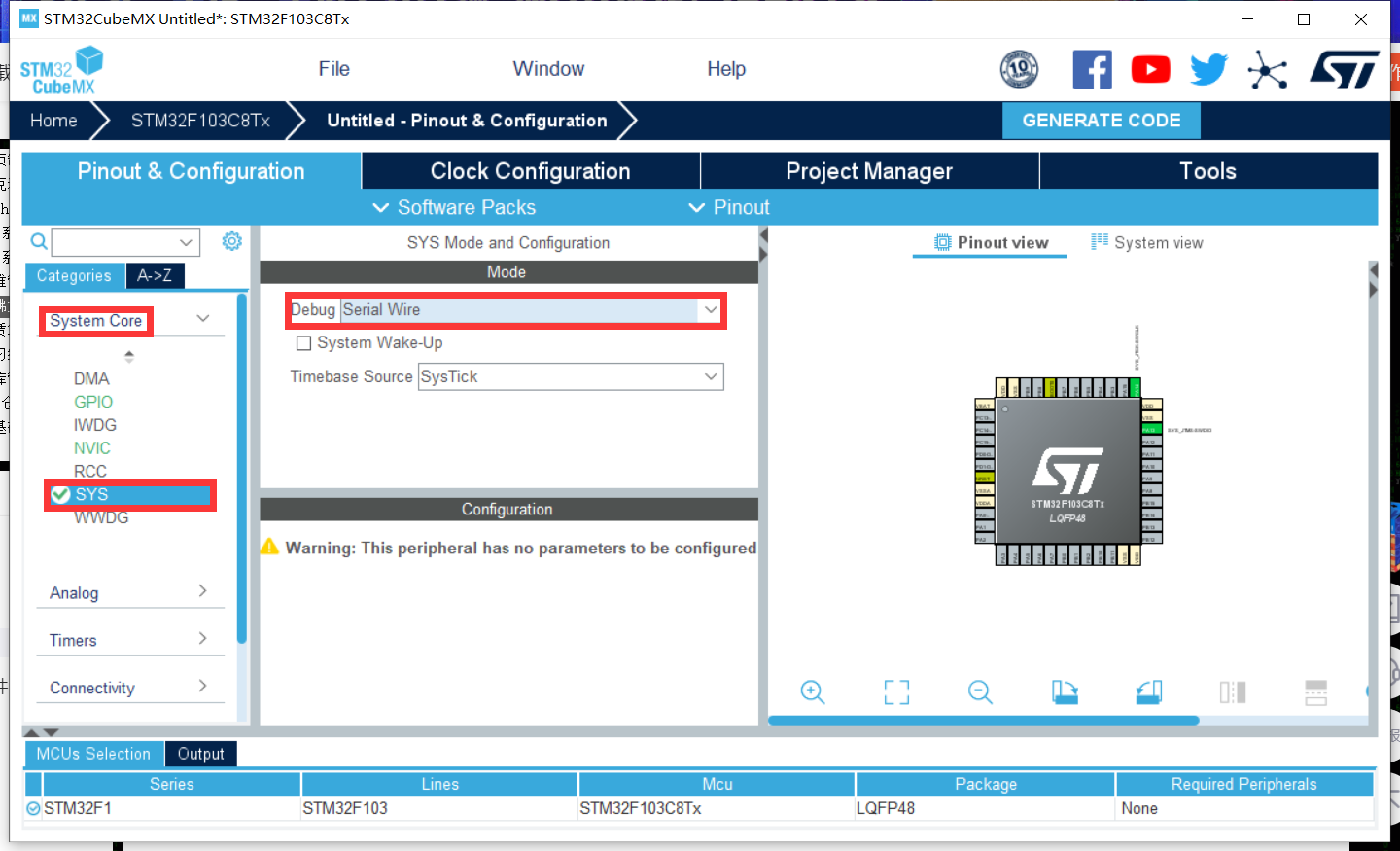The width and height of the screenshot is (1400, 851).
Task: Click the vertical split view icon
Action: point(1233,692)
